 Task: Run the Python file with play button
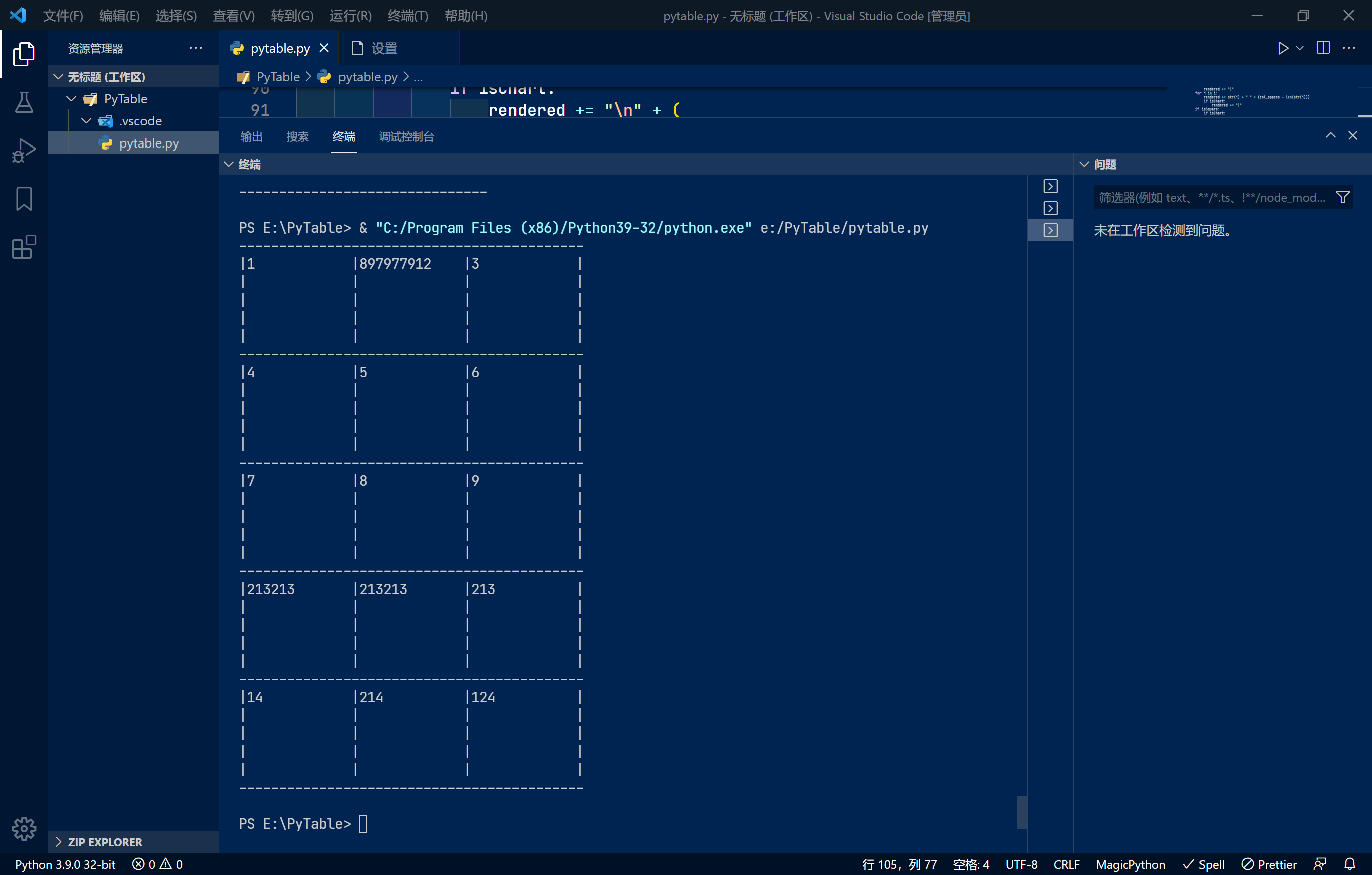[1283, 48]
